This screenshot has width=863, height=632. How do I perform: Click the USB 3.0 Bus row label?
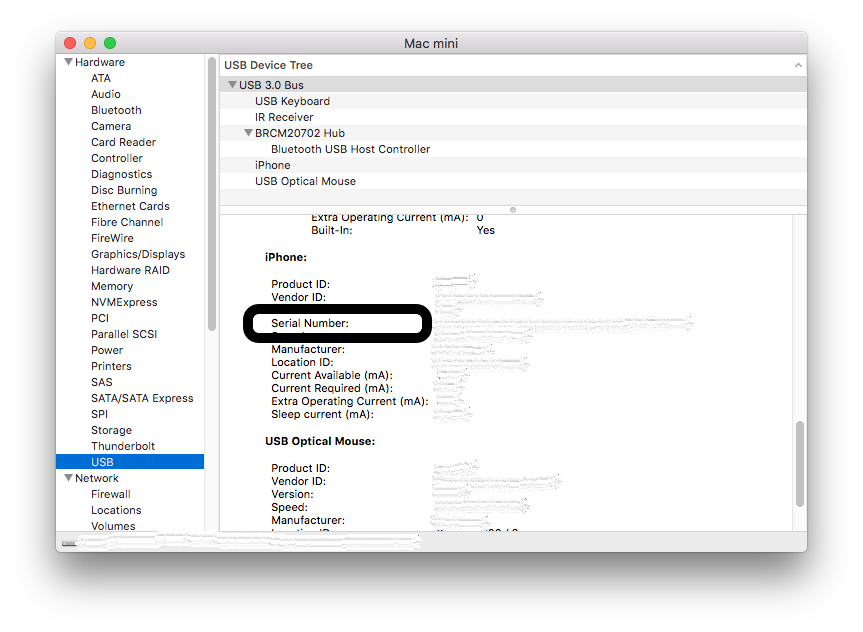tap(271, 85)
